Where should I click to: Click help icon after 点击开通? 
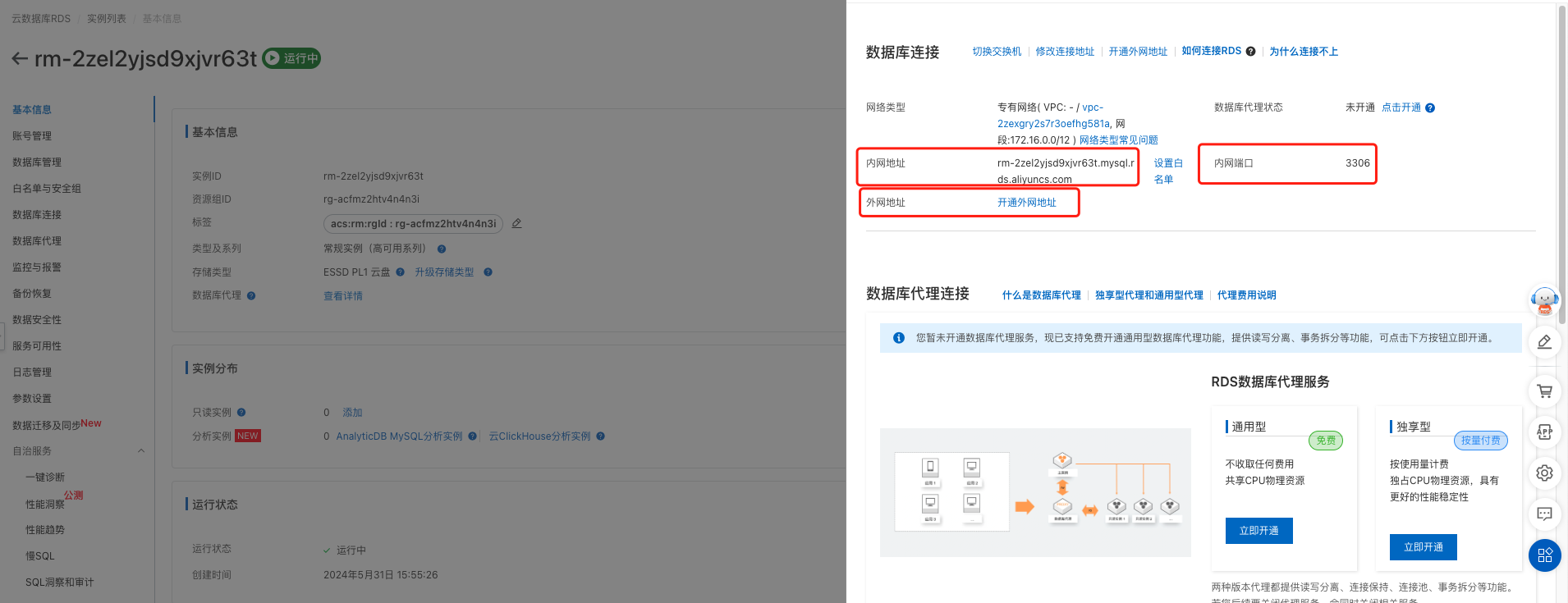click(1430, 107)
